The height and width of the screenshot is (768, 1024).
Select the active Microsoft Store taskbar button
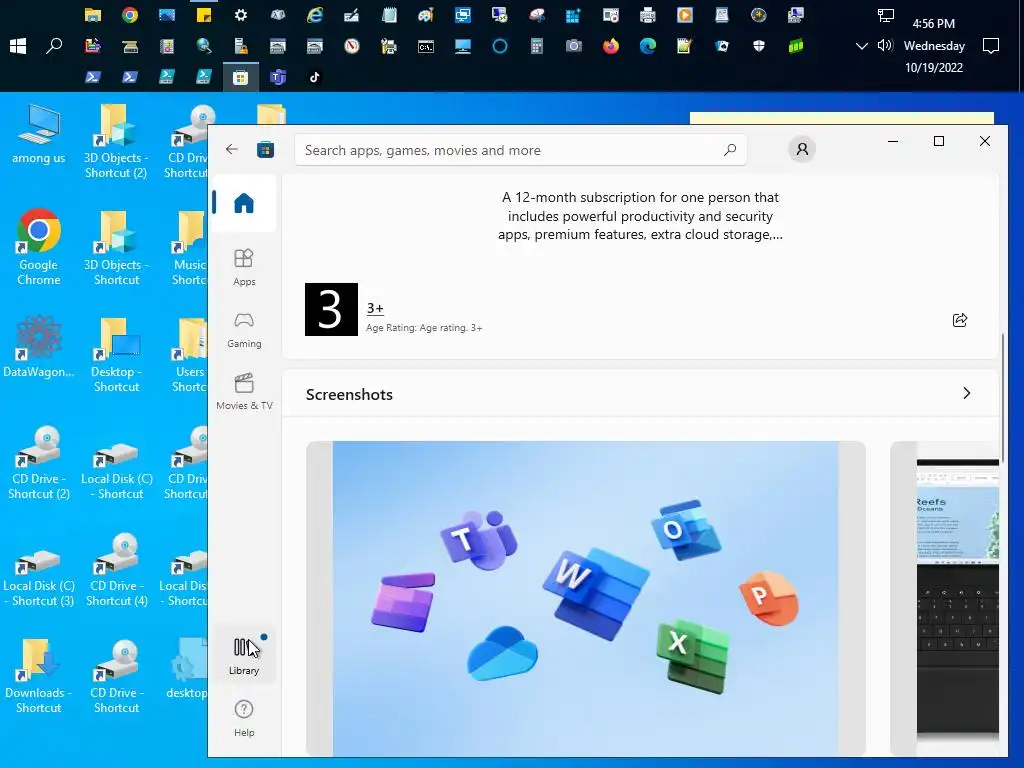pyautogui.click(x=241, y=77)
